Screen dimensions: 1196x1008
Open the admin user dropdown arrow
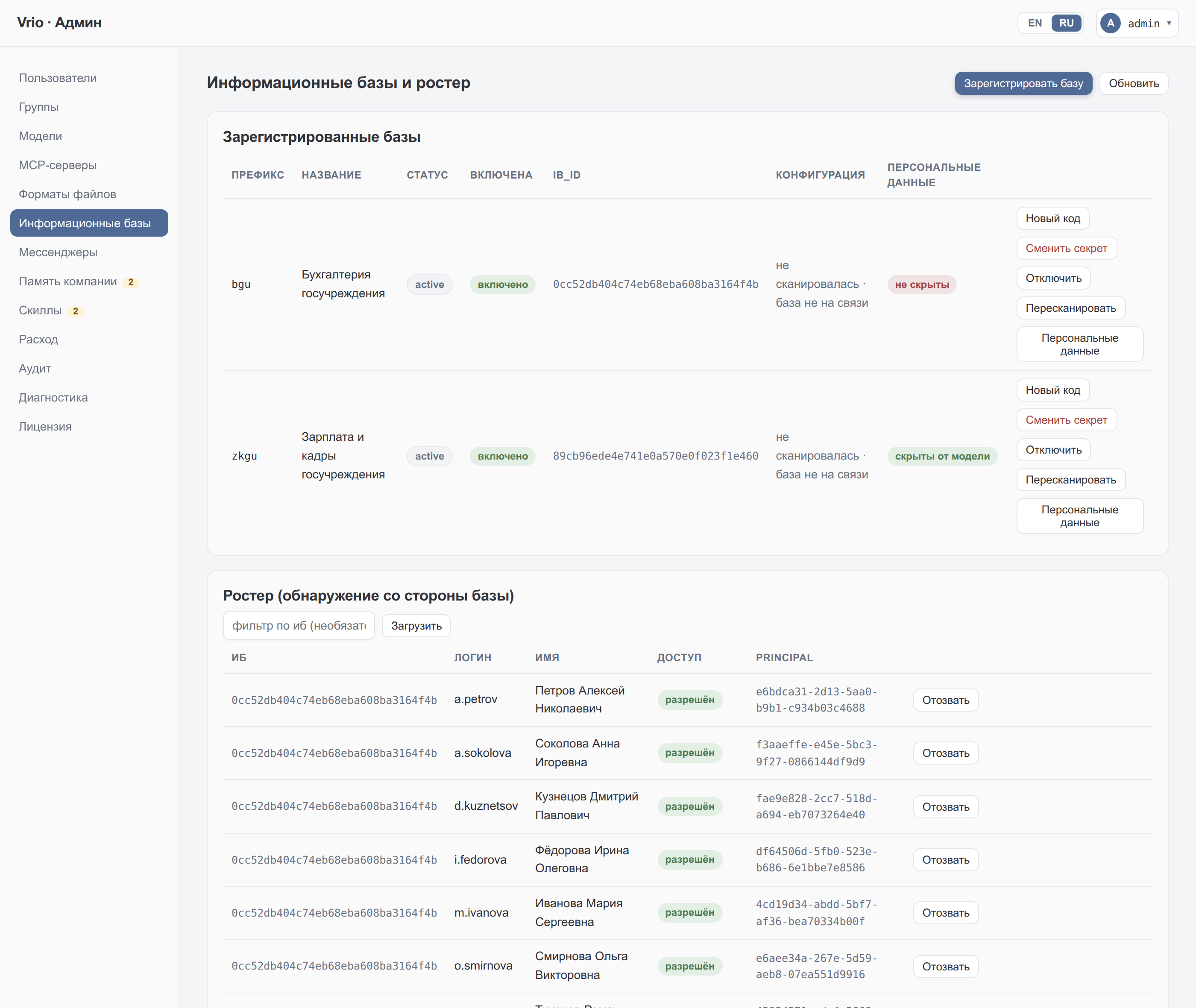click(1169, 23)
